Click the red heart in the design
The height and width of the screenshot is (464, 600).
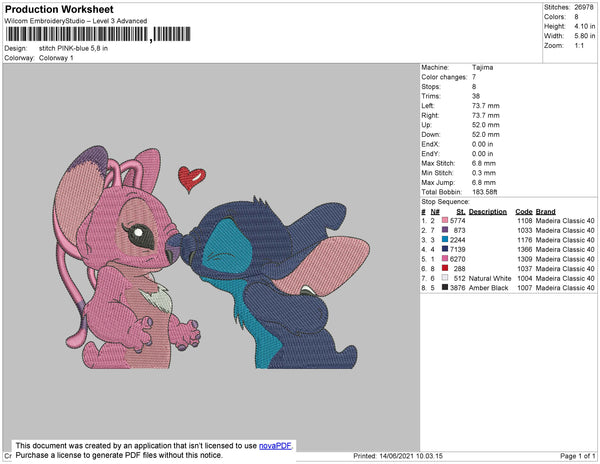click(x=191, y=179)
